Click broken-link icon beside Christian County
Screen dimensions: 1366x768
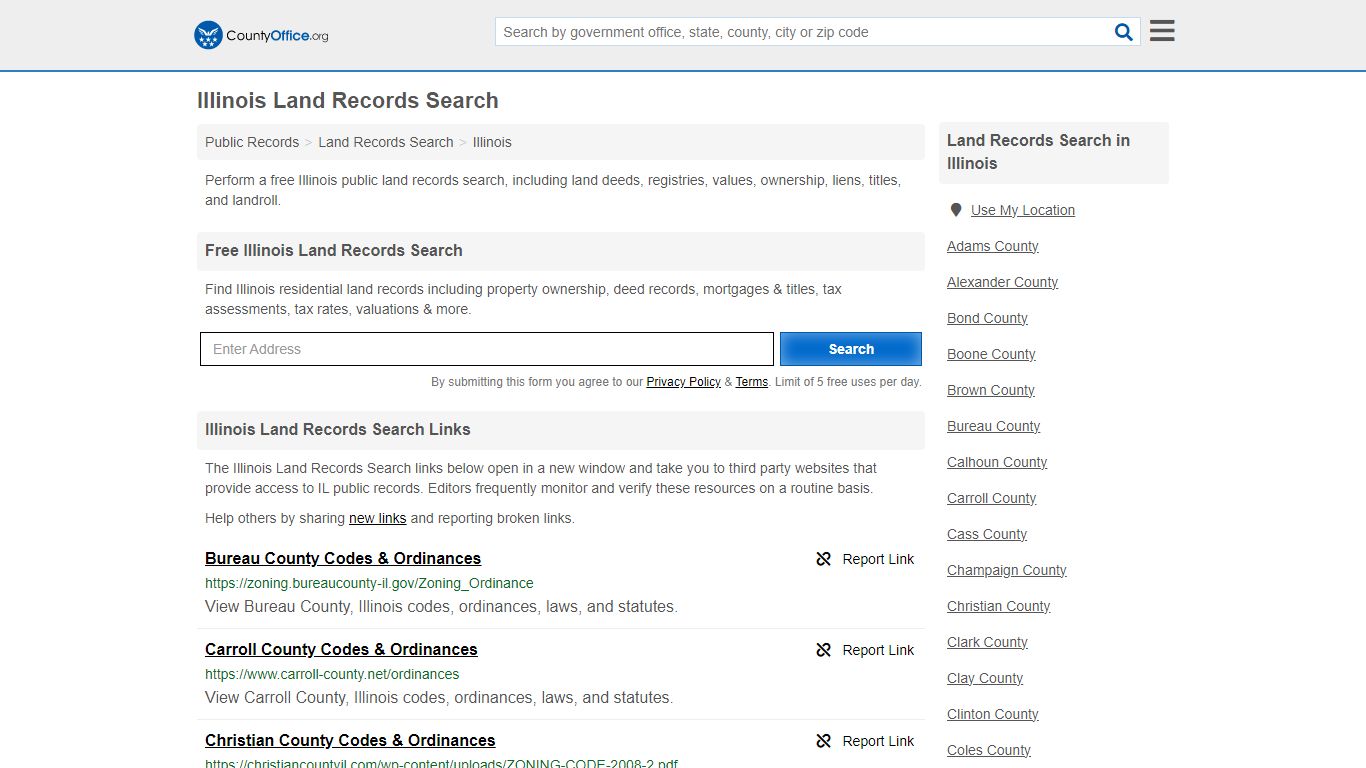(824, 741)
